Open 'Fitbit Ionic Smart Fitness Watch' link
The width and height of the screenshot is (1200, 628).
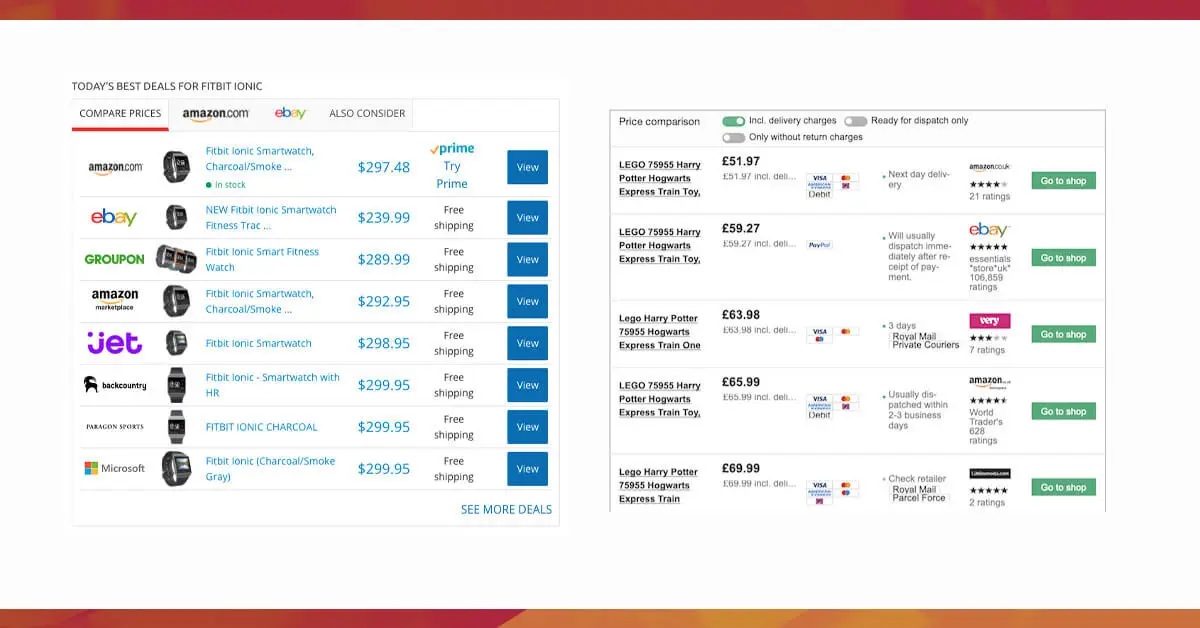tap(262, 260)
